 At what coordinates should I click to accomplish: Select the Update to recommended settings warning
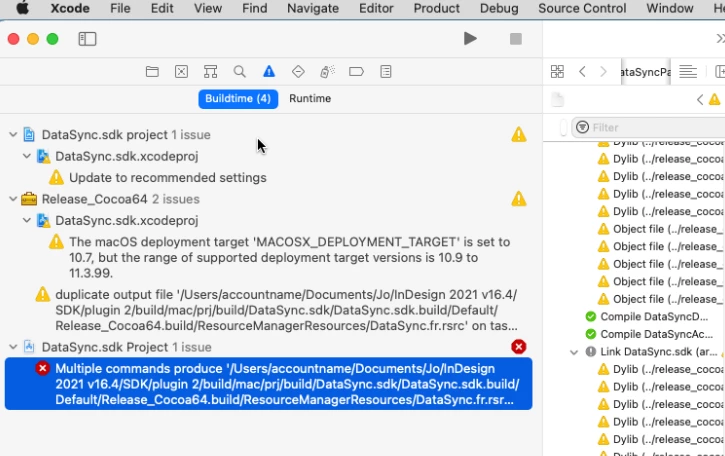(167, 178)
